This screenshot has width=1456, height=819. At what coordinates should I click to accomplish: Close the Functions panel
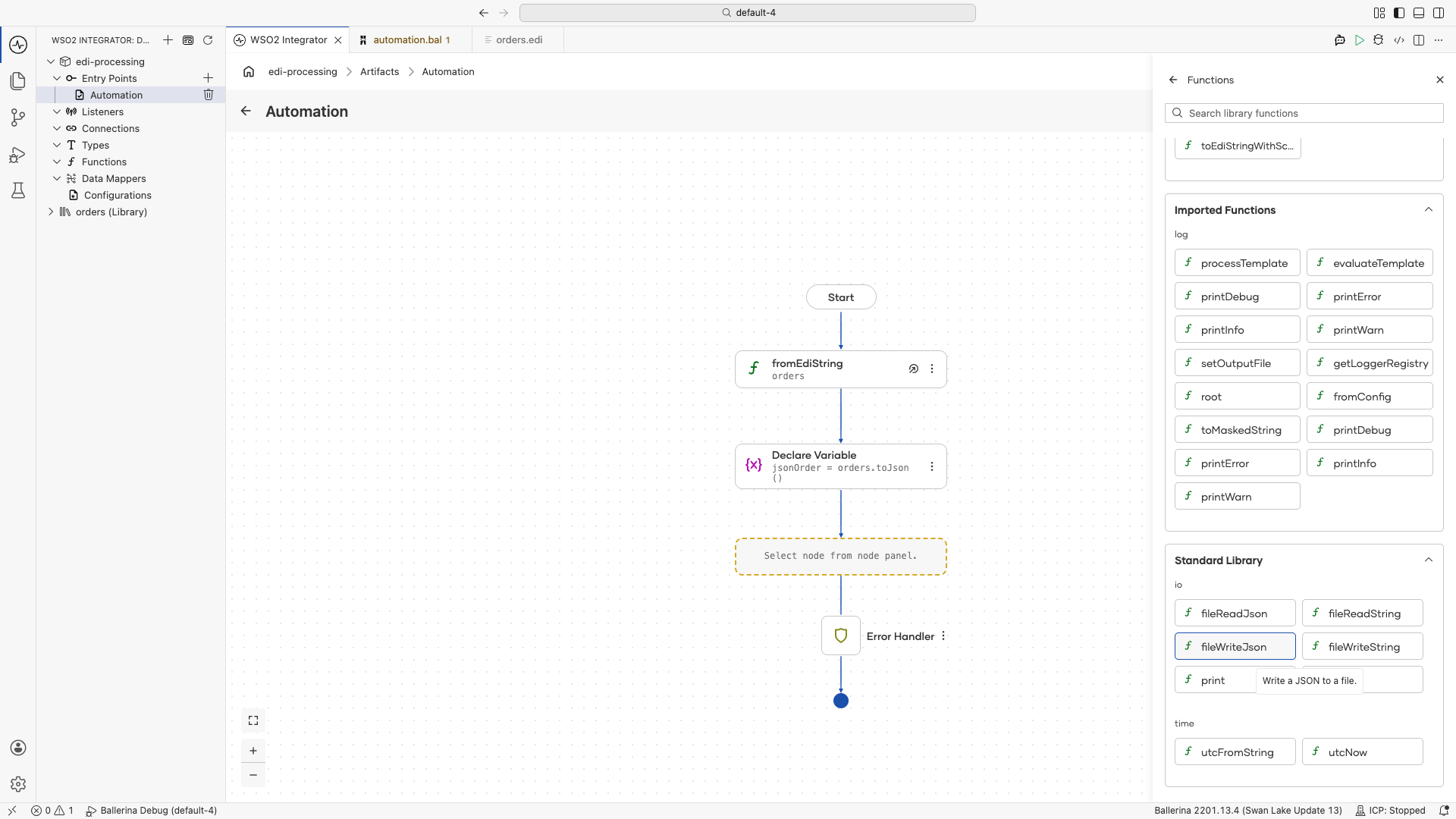coord(1440,80)
